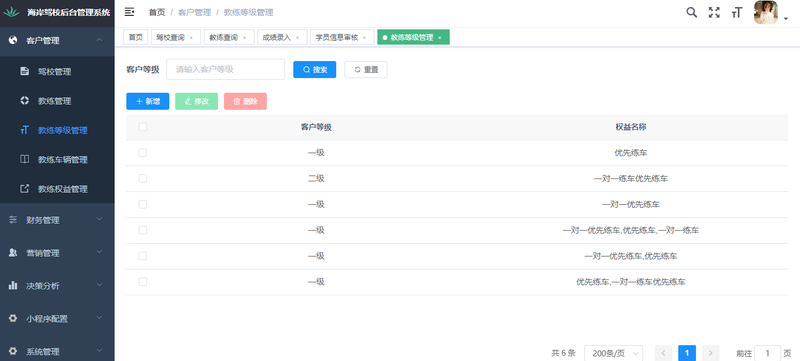Collapse the 客户管理 menu chevron

click(99, 40)
